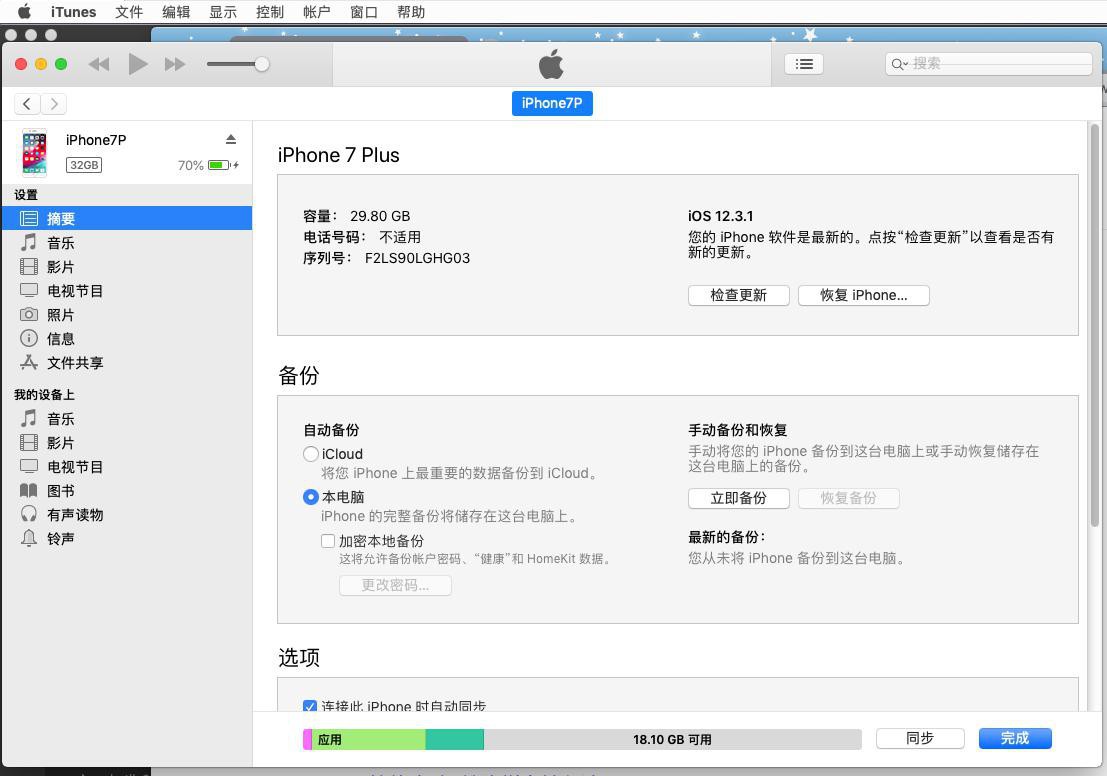Open the 窗口 menu

pos(364,12)
